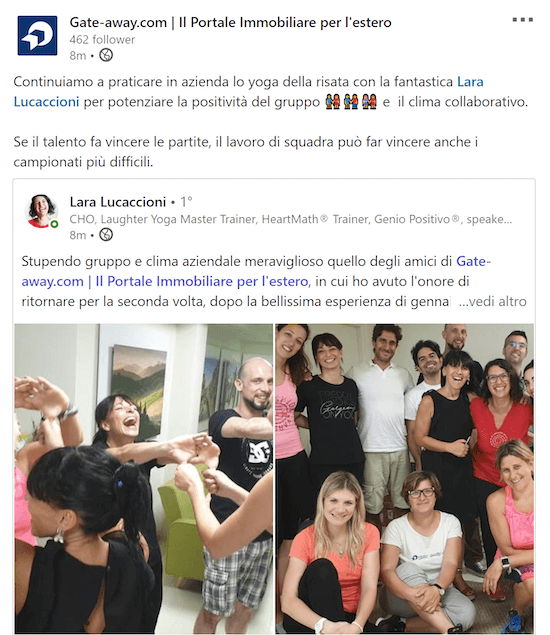
Task: Click the globe visibility icon under company name
Action: [x=106, y=55]
